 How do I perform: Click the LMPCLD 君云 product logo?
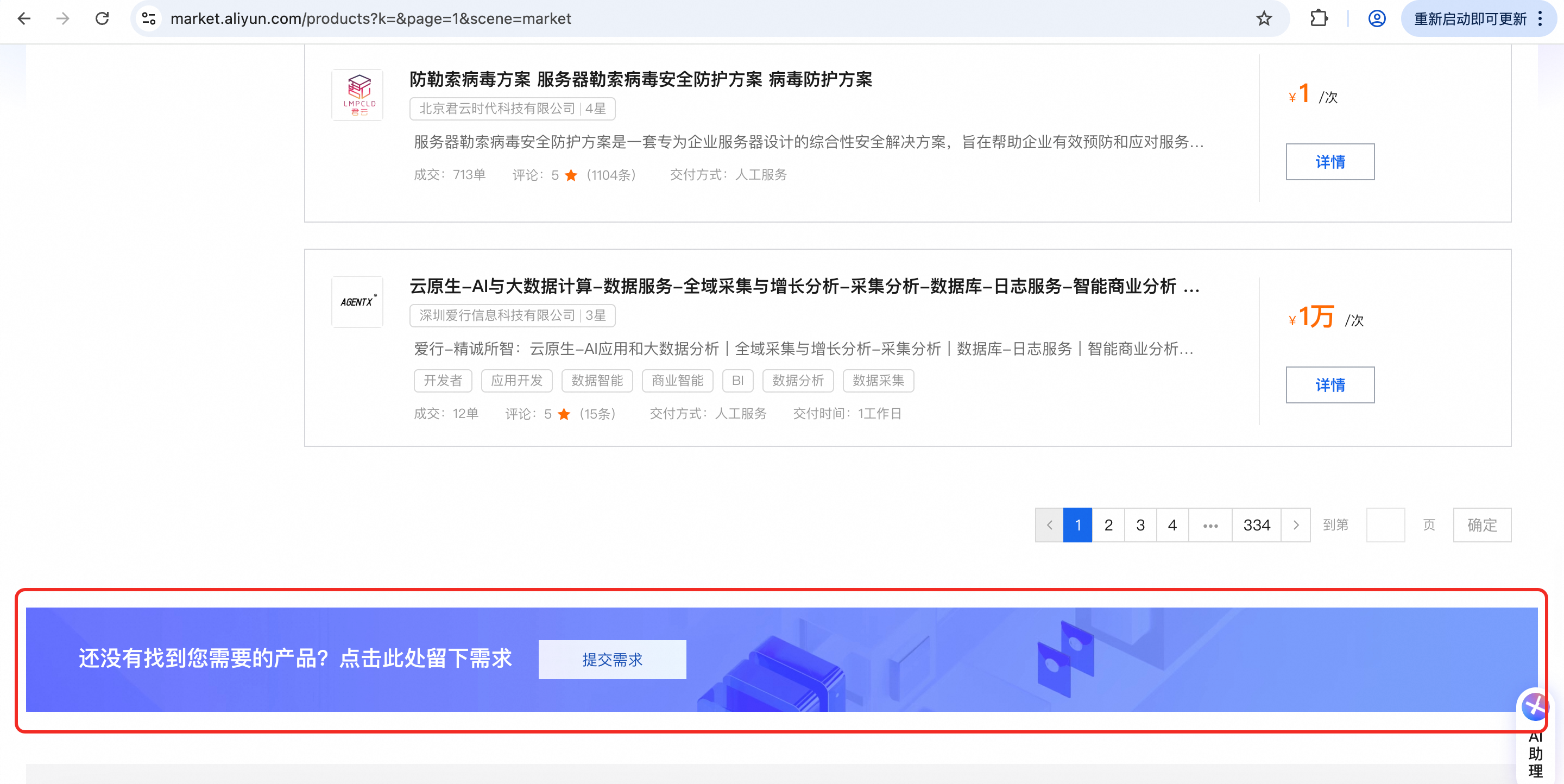(x=357, y=94)
